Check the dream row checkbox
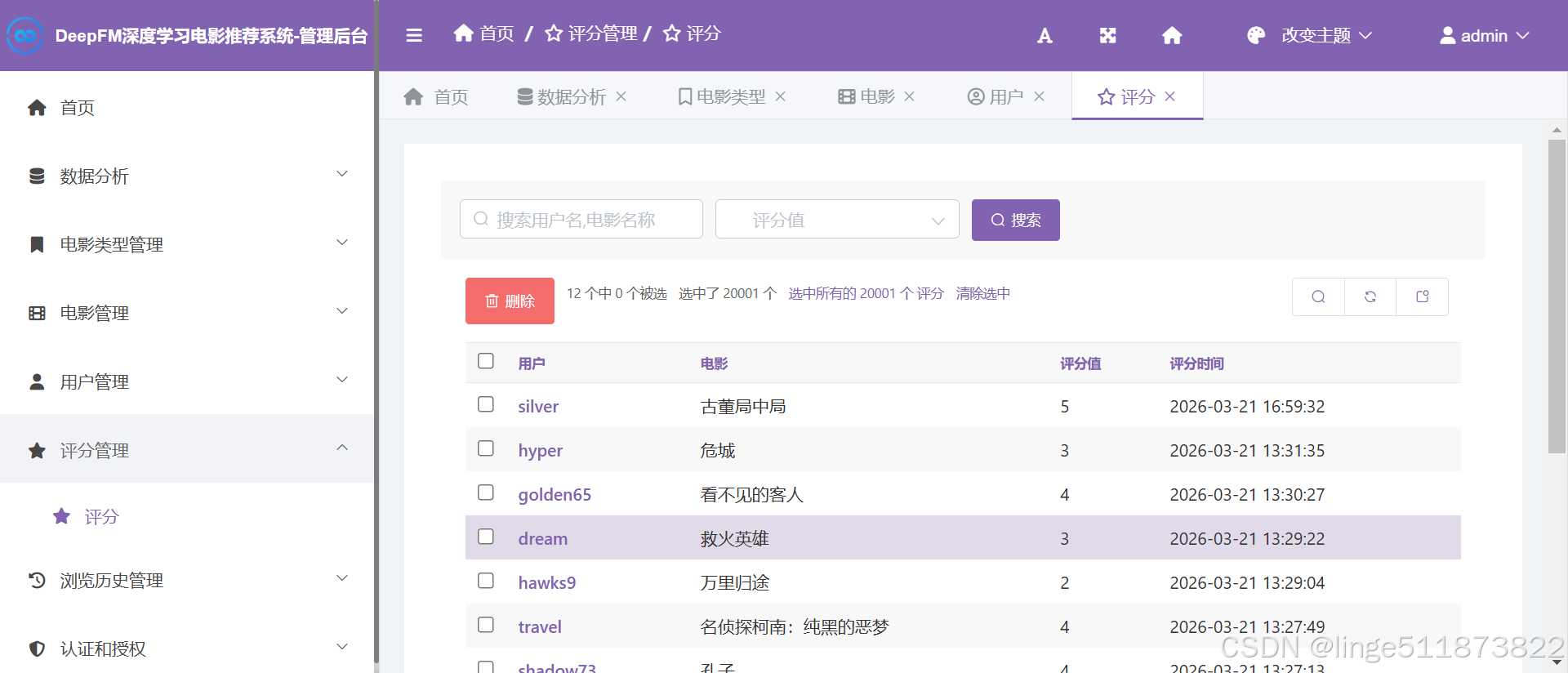The image size is (1568, 673). (x=486, y=537)
